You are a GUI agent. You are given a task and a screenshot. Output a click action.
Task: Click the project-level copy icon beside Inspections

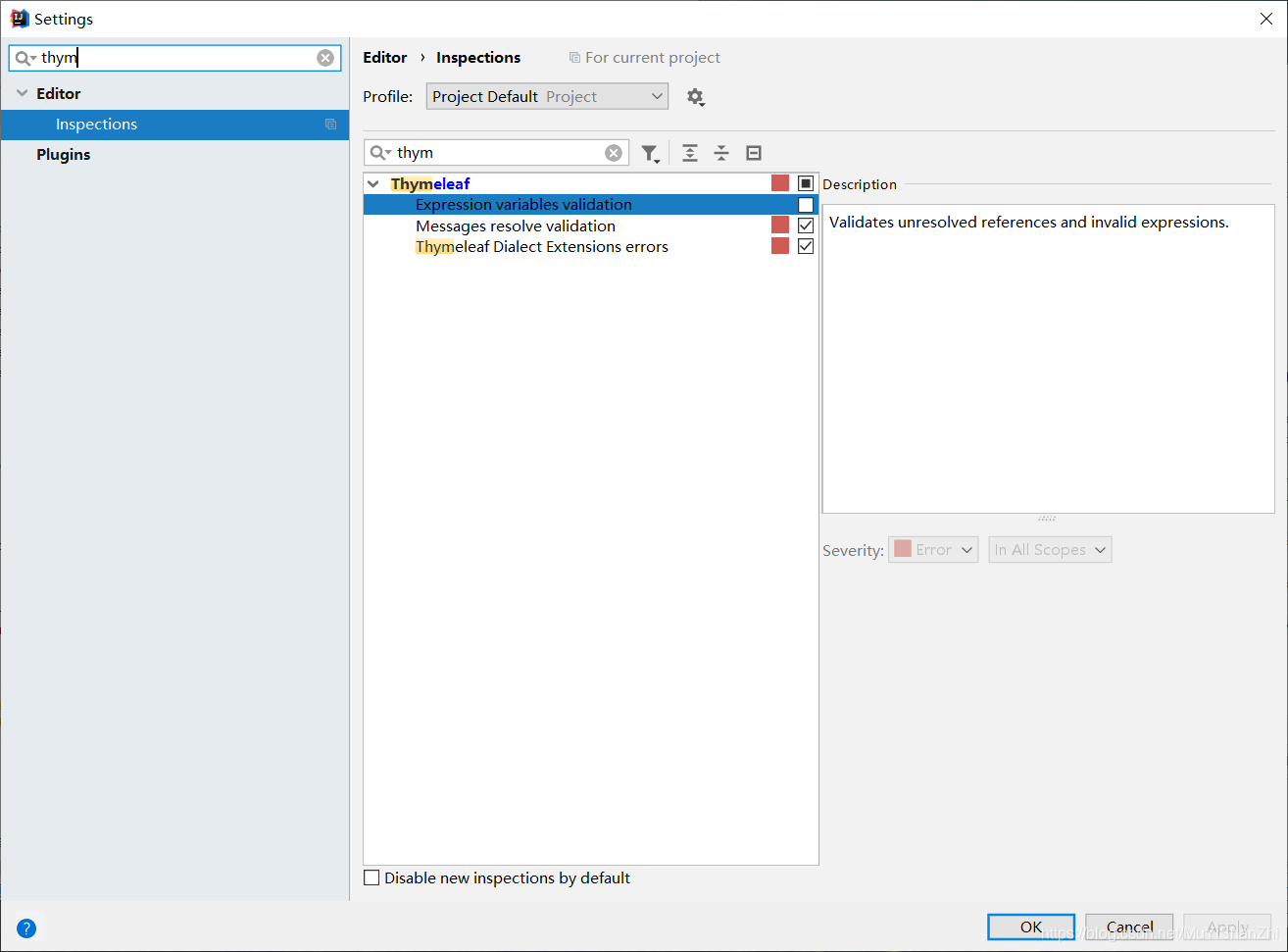330,125
